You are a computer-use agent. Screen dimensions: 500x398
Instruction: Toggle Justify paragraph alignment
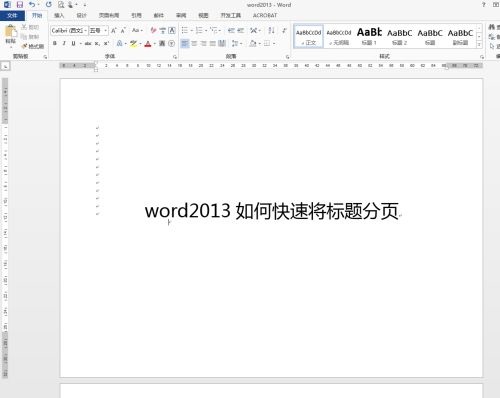[x=212, y=43]
